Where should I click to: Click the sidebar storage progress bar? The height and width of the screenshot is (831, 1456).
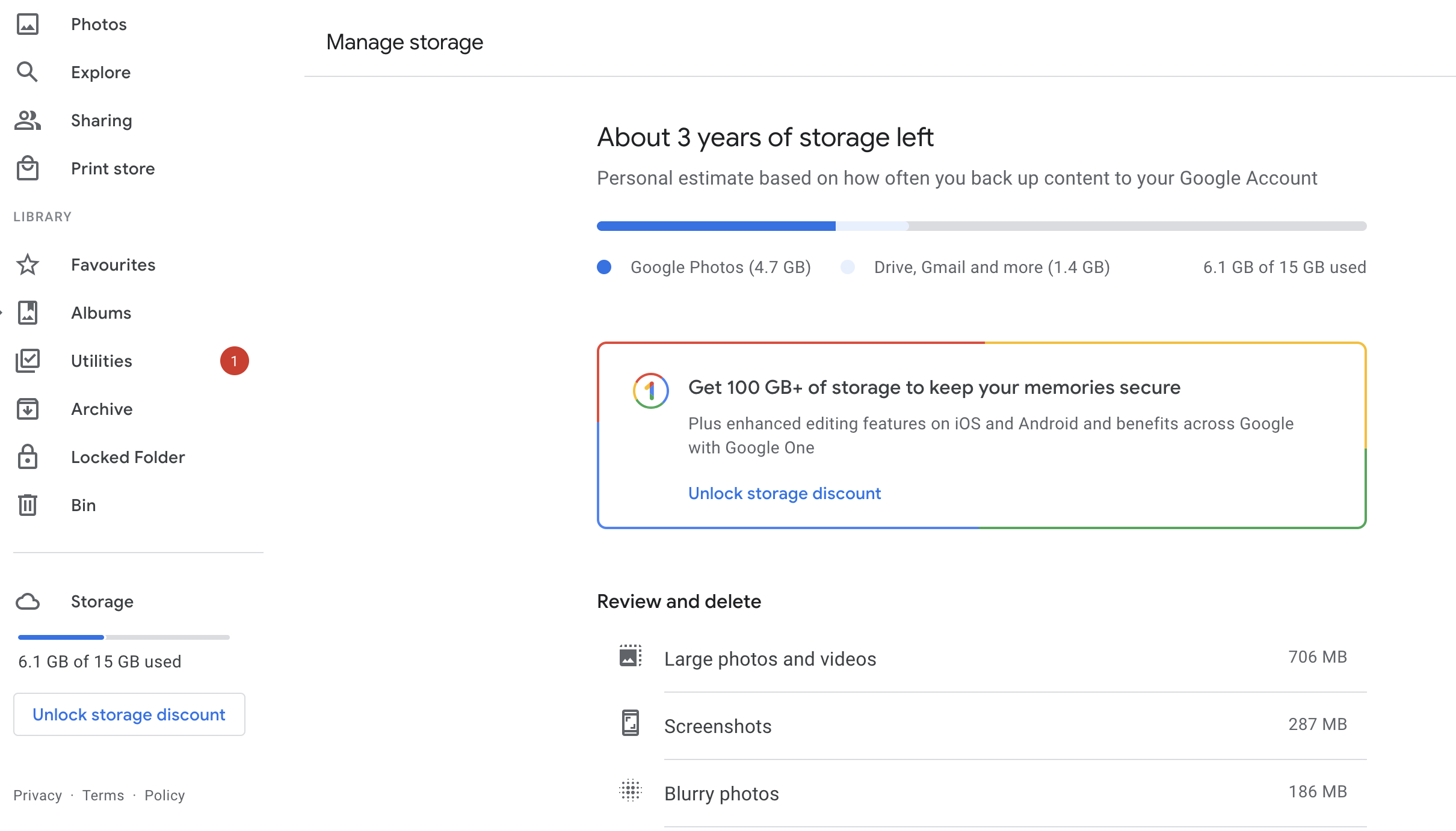pyautogui.click(x=124, y=637)
